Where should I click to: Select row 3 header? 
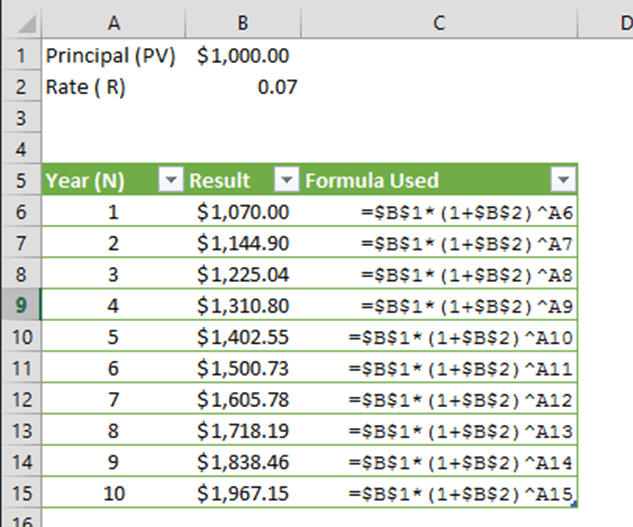(21, 118)
